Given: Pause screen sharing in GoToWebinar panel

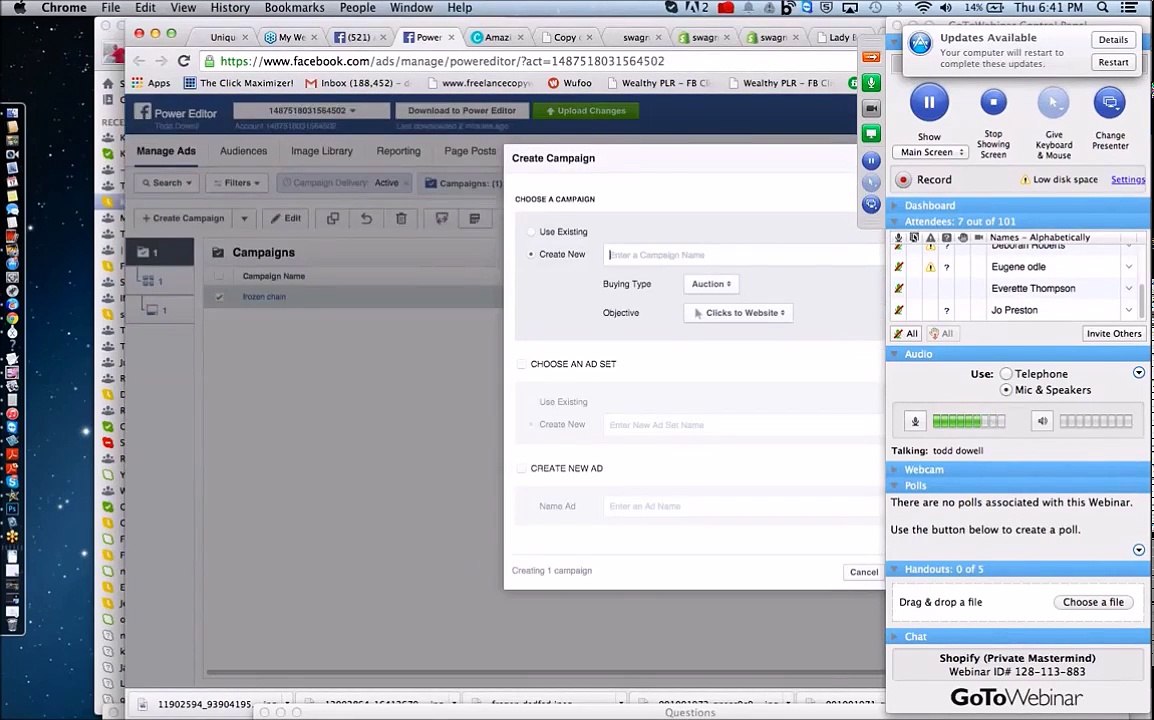Looking at the screenshot, I should point(929,102).
